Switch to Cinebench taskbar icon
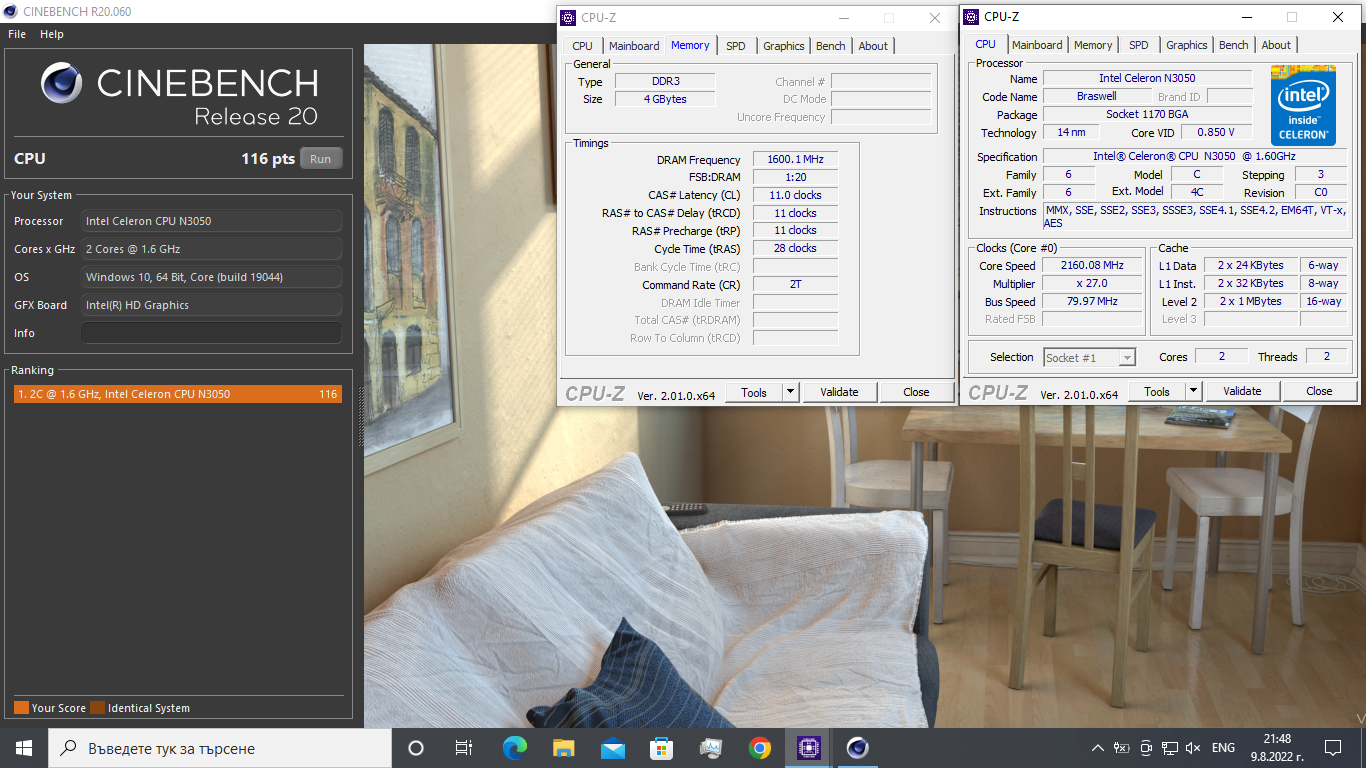This screenshot has width=1366, height=768. pyautogui.click(x=857, y=748)
